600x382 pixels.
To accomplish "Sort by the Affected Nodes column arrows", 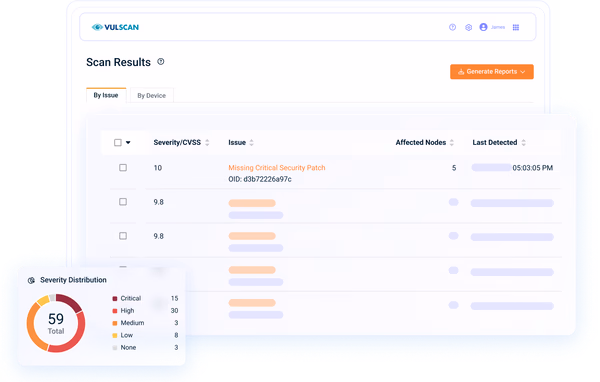I will [x=452, y=143].
